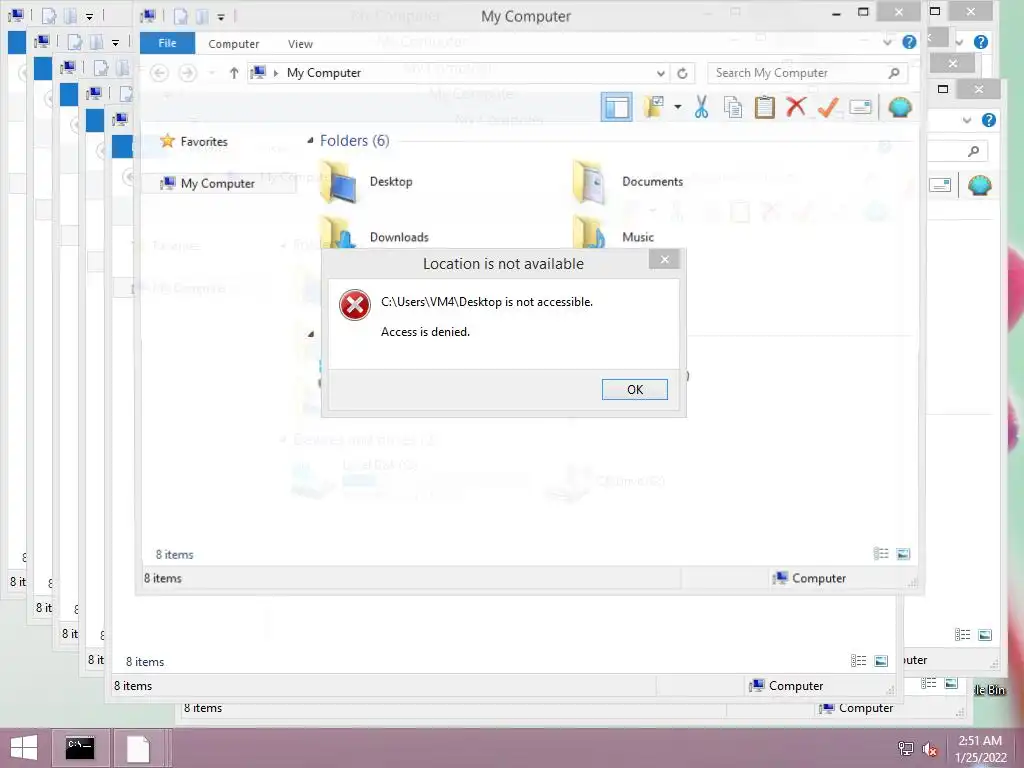Click the blue shell icon in front toolbar
The height and width of the screenshot is (768, 1024).
[899, 106]
